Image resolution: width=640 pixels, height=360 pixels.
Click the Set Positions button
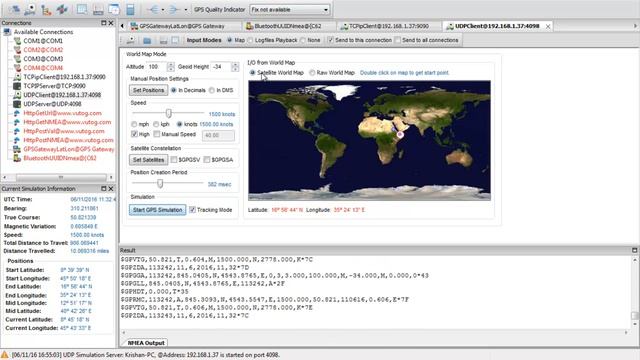[x=148, y=90]
